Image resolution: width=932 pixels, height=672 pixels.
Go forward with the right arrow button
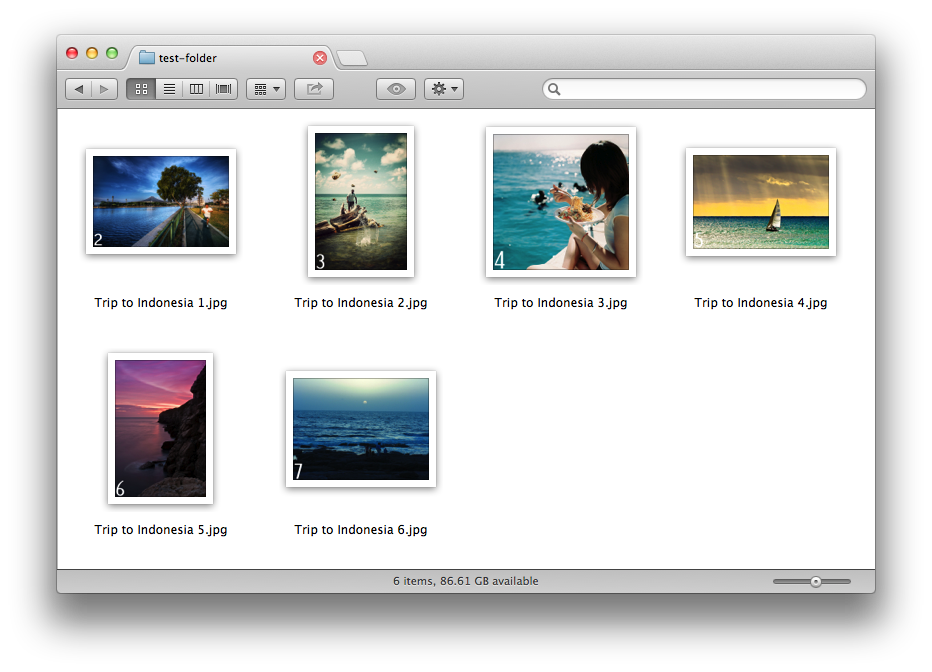(105, 89)
